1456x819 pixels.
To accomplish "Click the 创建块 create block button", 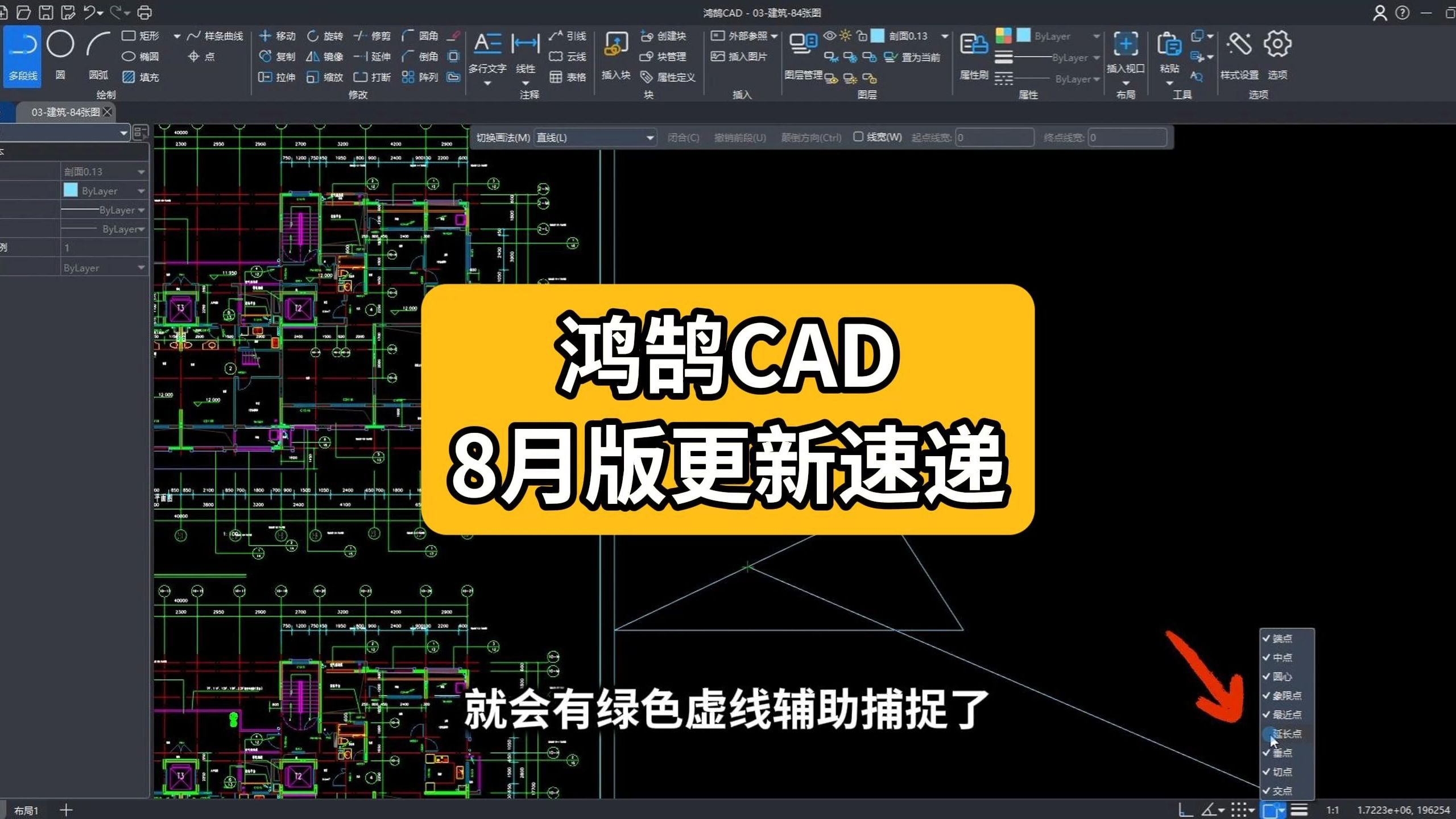I will point(663,36).
